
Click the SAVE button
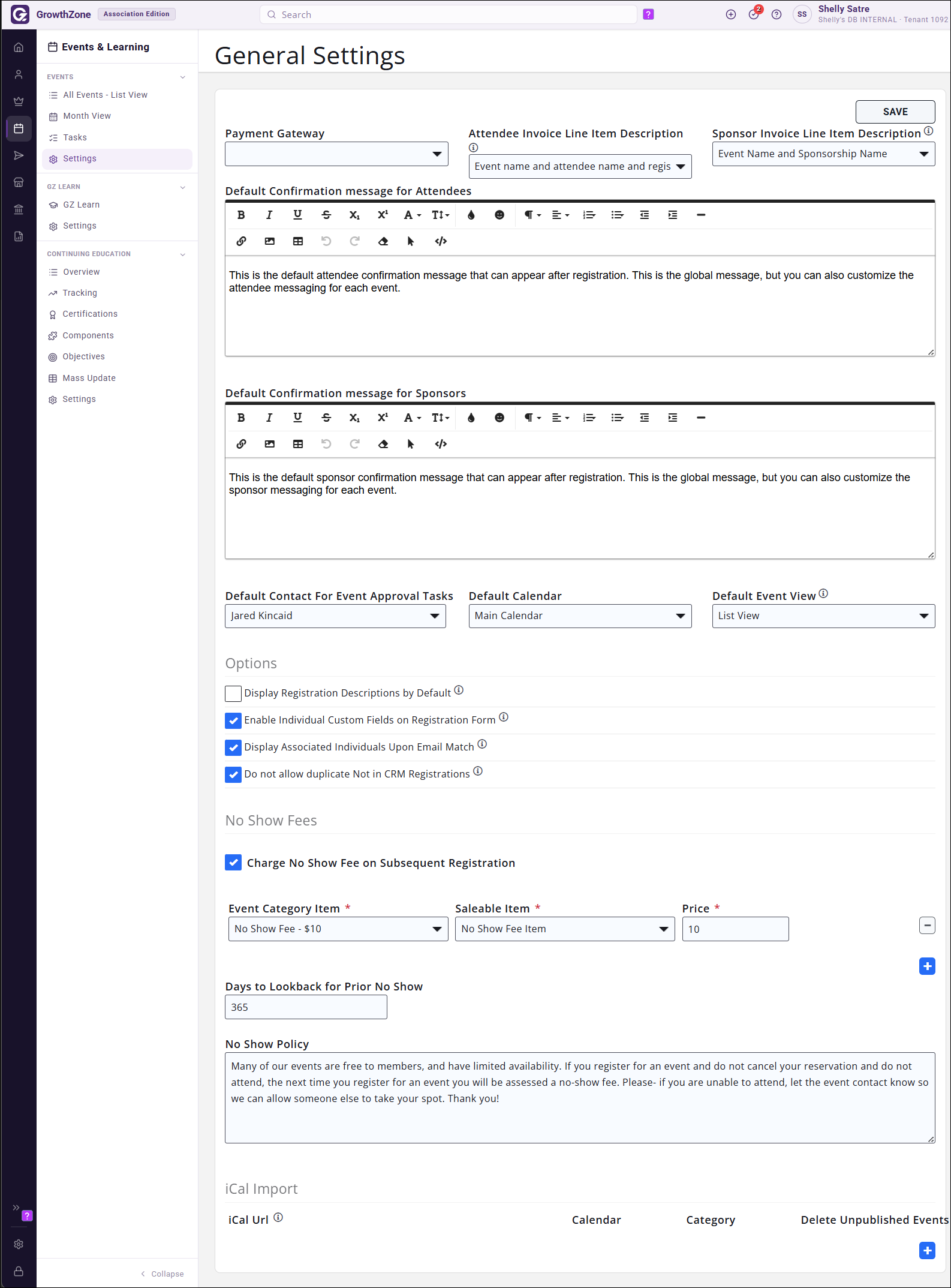(895, 112)
